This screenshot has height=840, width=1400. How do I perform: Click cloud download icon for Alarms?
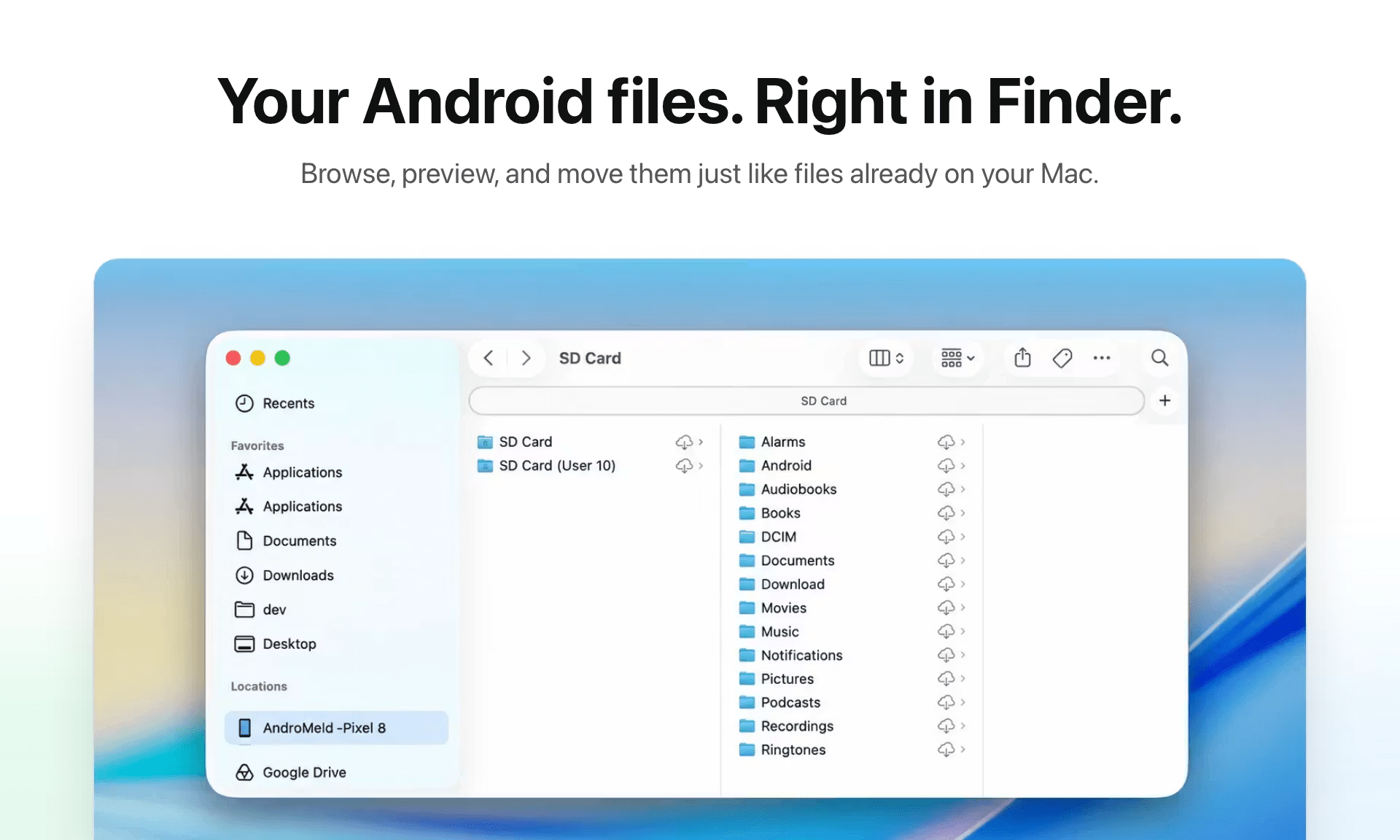[x=946, y=442]
